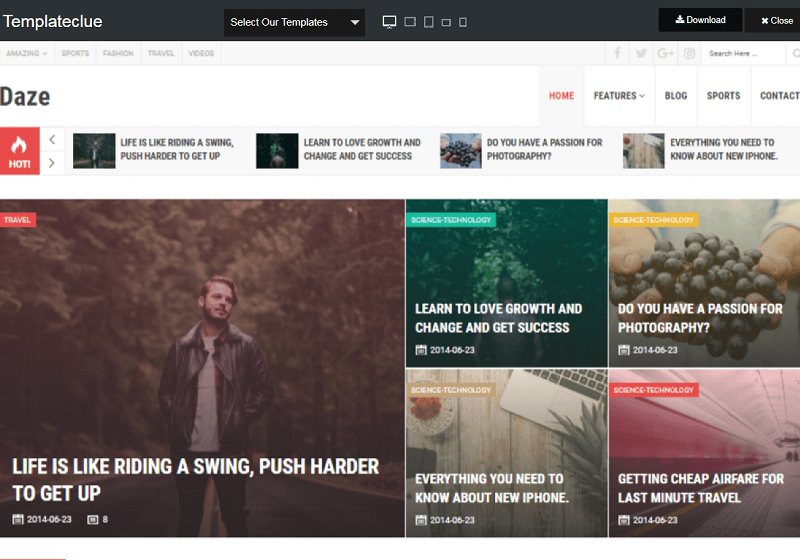This screenshot has width=800, height=560.
Task: Open the SPORTS main navigation item
Action: click(723, 96)
